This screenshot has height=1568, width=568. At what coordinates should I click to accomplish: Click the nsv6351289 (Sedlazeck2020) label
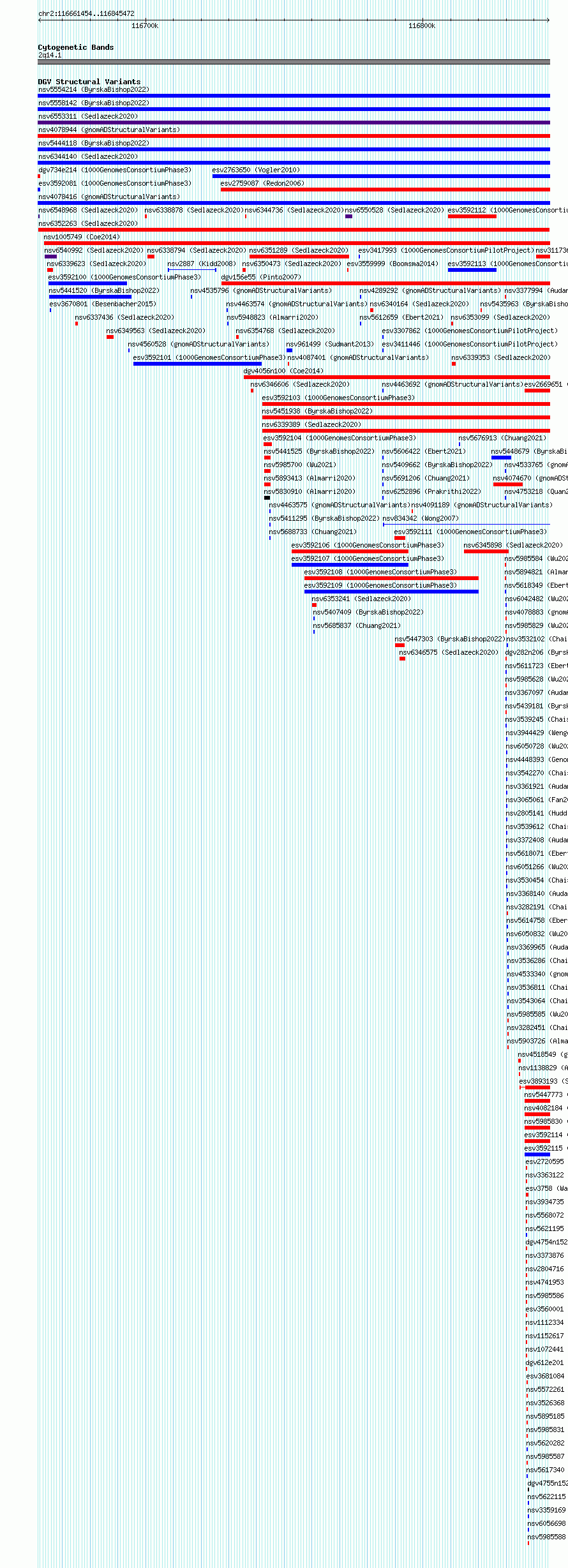click(299, 251)
